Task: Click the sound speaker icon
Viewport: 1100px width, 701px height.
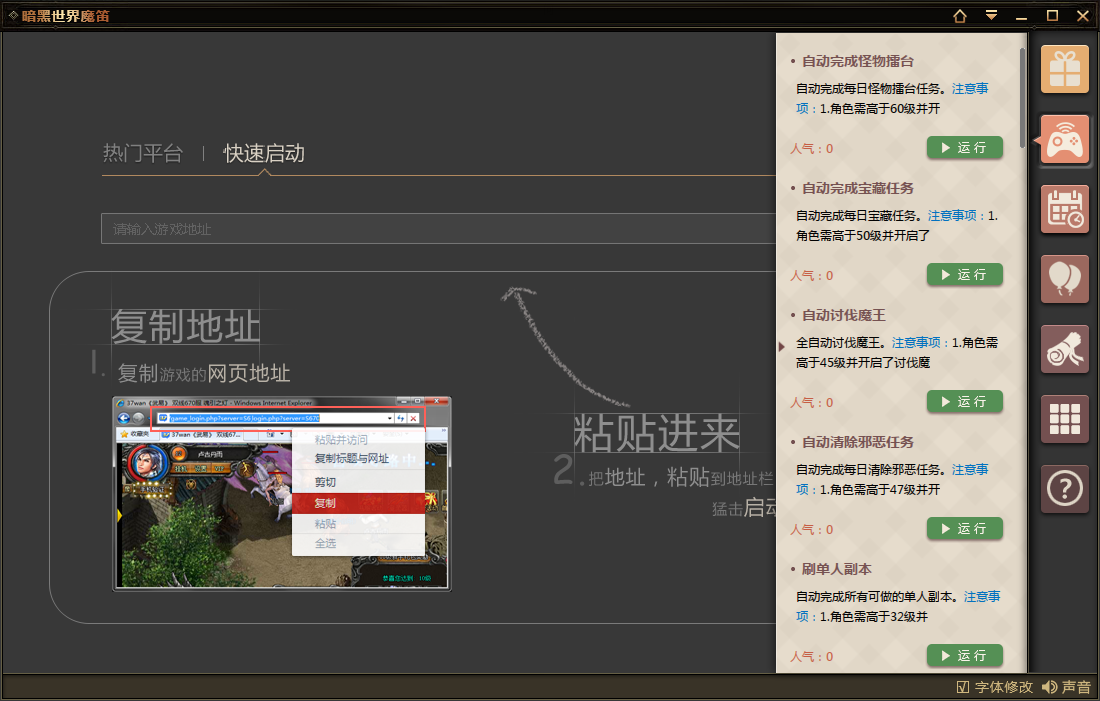Action: pyautogui.click(x=1049, y=687)
